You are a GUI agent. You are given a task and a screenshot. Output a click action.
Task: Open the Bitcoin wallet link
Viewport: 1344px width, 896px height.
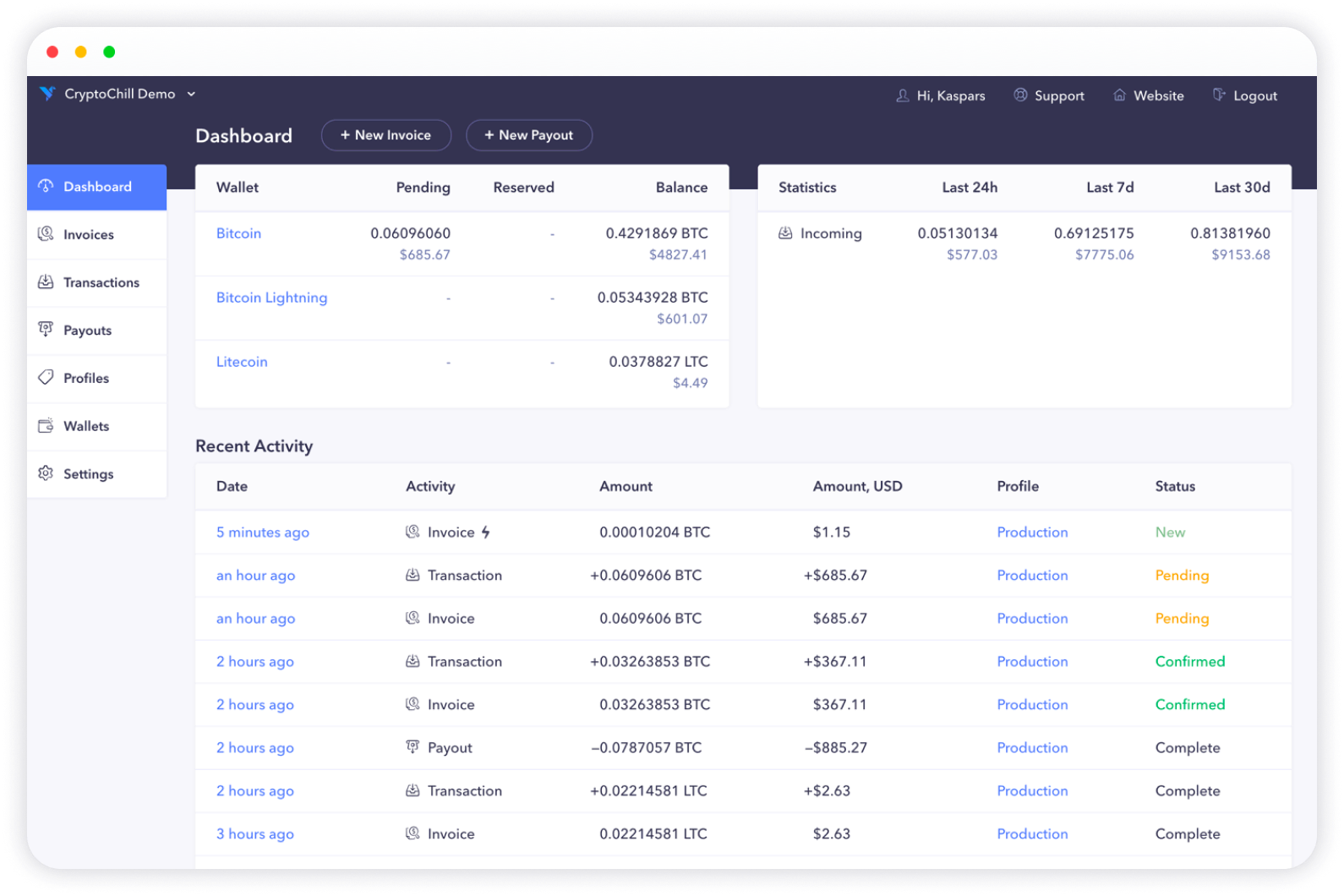[238, 233]
